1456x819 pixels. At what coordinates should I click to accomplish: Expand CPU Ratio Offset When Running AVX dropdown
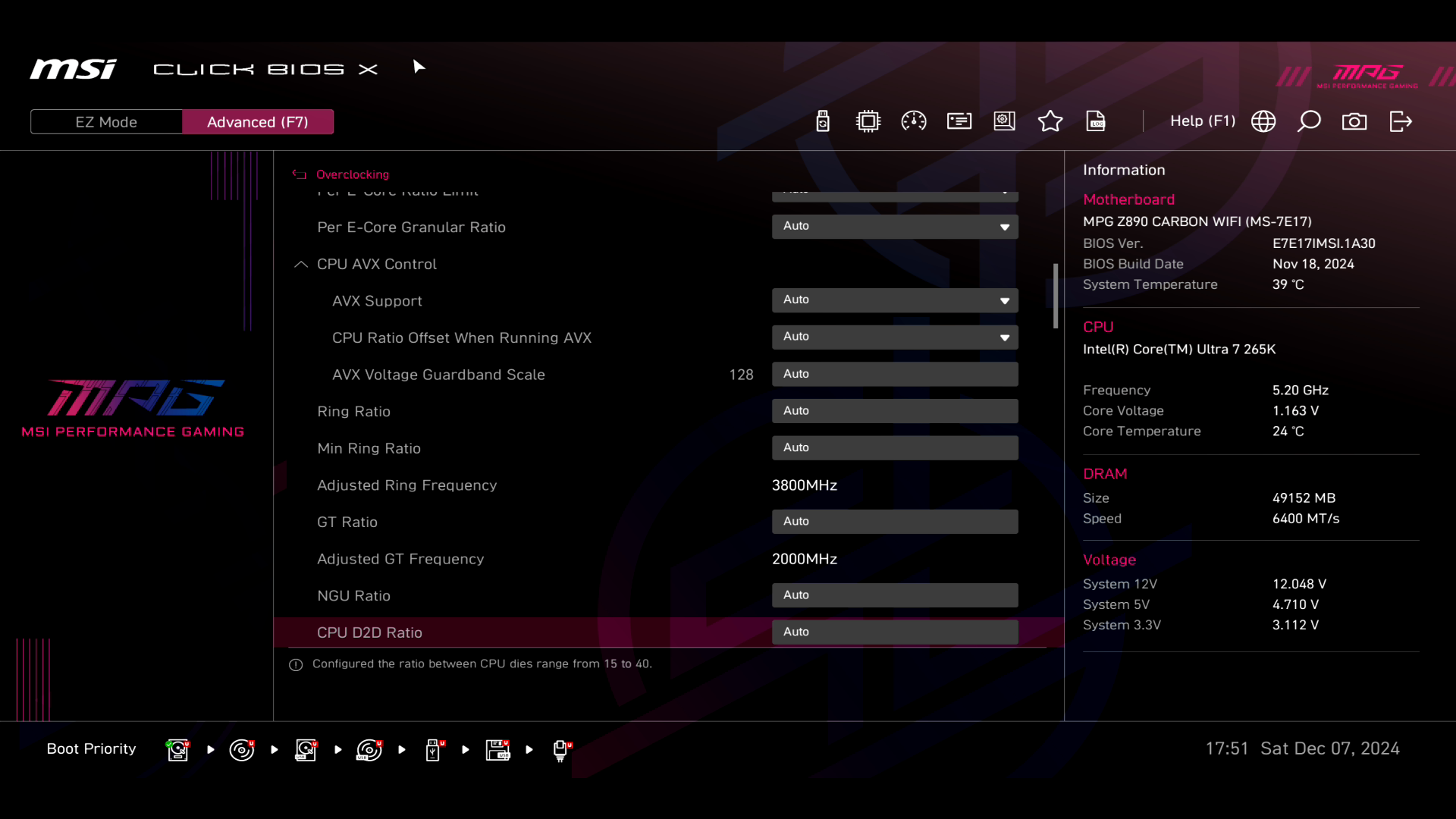(894, 337)
